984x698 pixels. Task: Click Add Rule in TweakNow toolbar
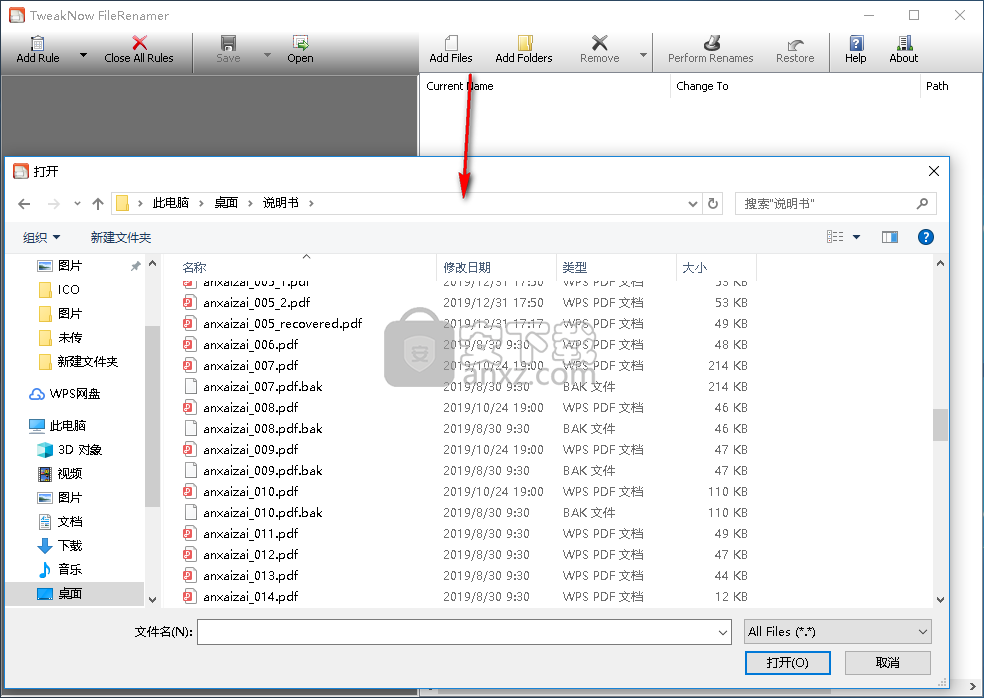[38, 50]
